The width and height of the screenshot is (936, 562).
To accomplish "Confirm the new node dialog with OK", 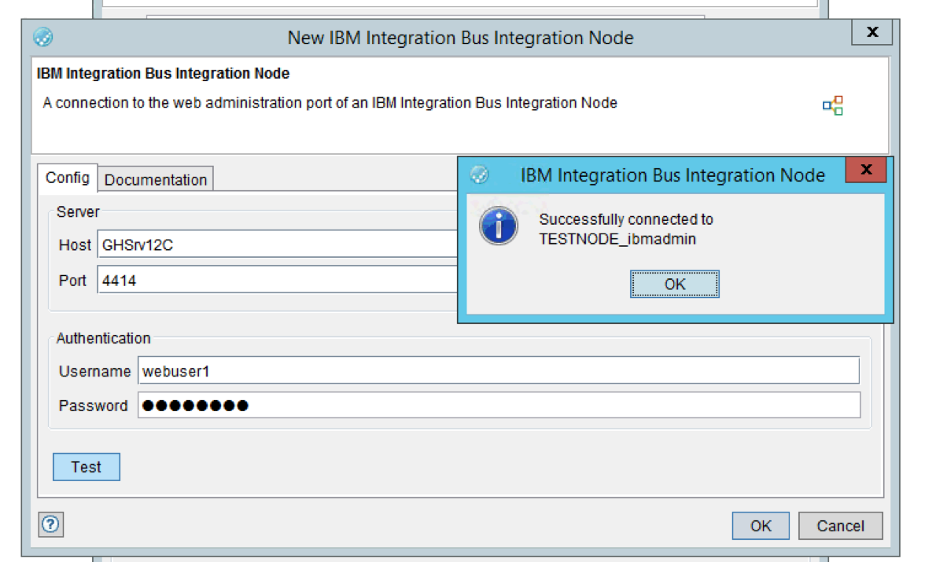I will coord(761,526).
